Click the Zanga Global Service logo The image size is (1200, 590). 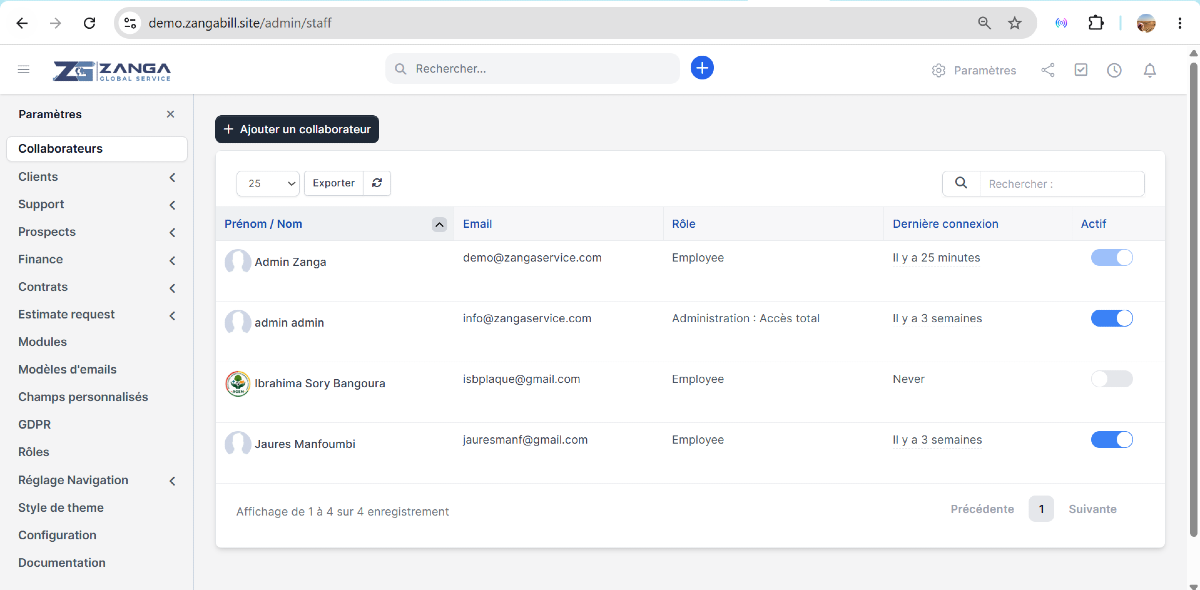pyautogui.click(x=112, y=70)
